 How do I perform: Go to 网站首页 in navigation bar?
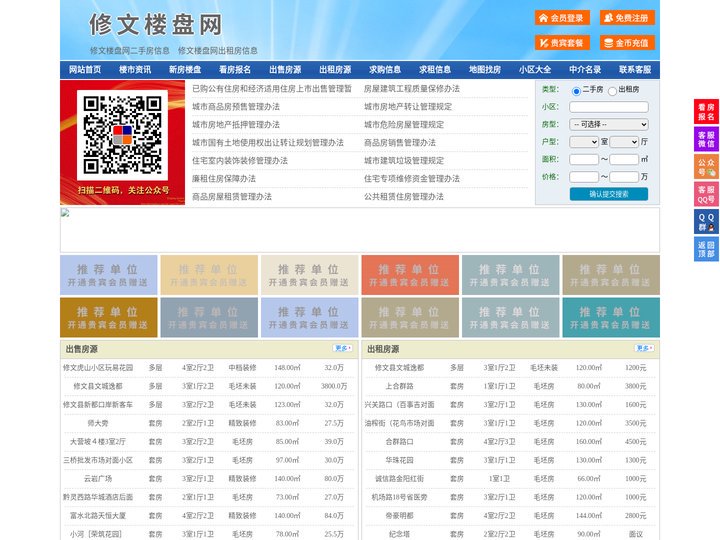(x=85, y=70)
